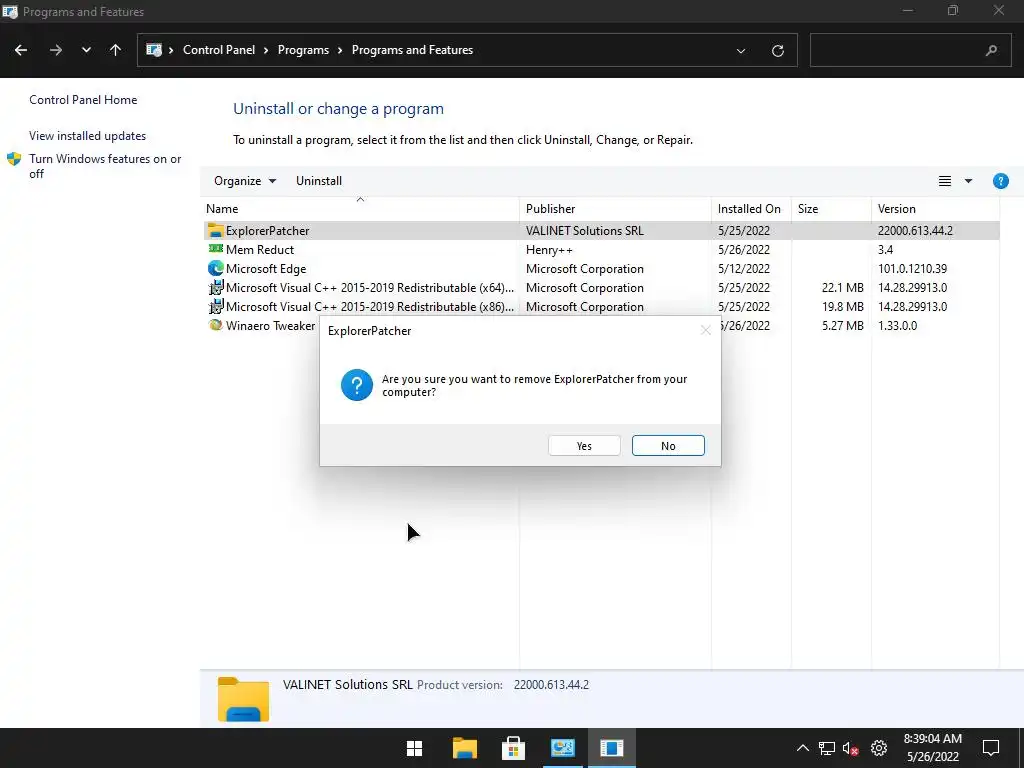The width and height of the screenshot is (1024, 768).
Task: Sort by the Size column header
Action: pos(831,209)
